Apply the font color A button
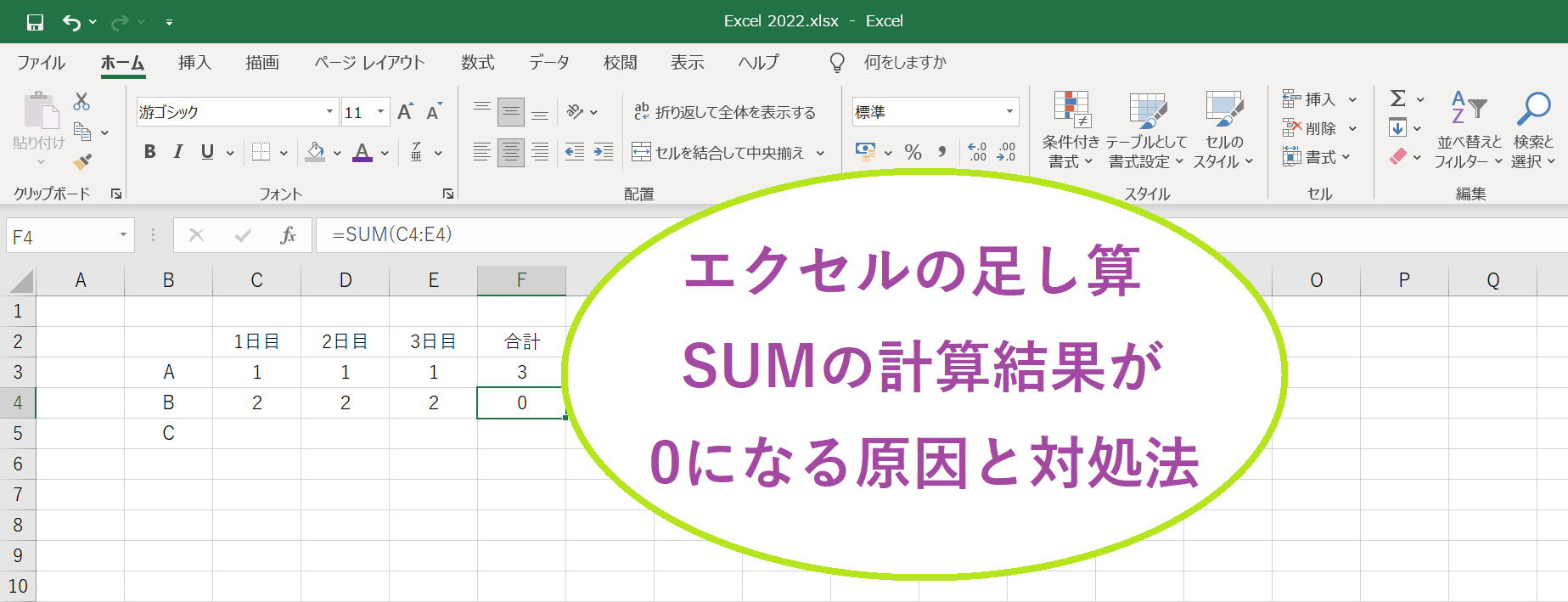Viewport: 1568px width, 602px height. [362, 152]
